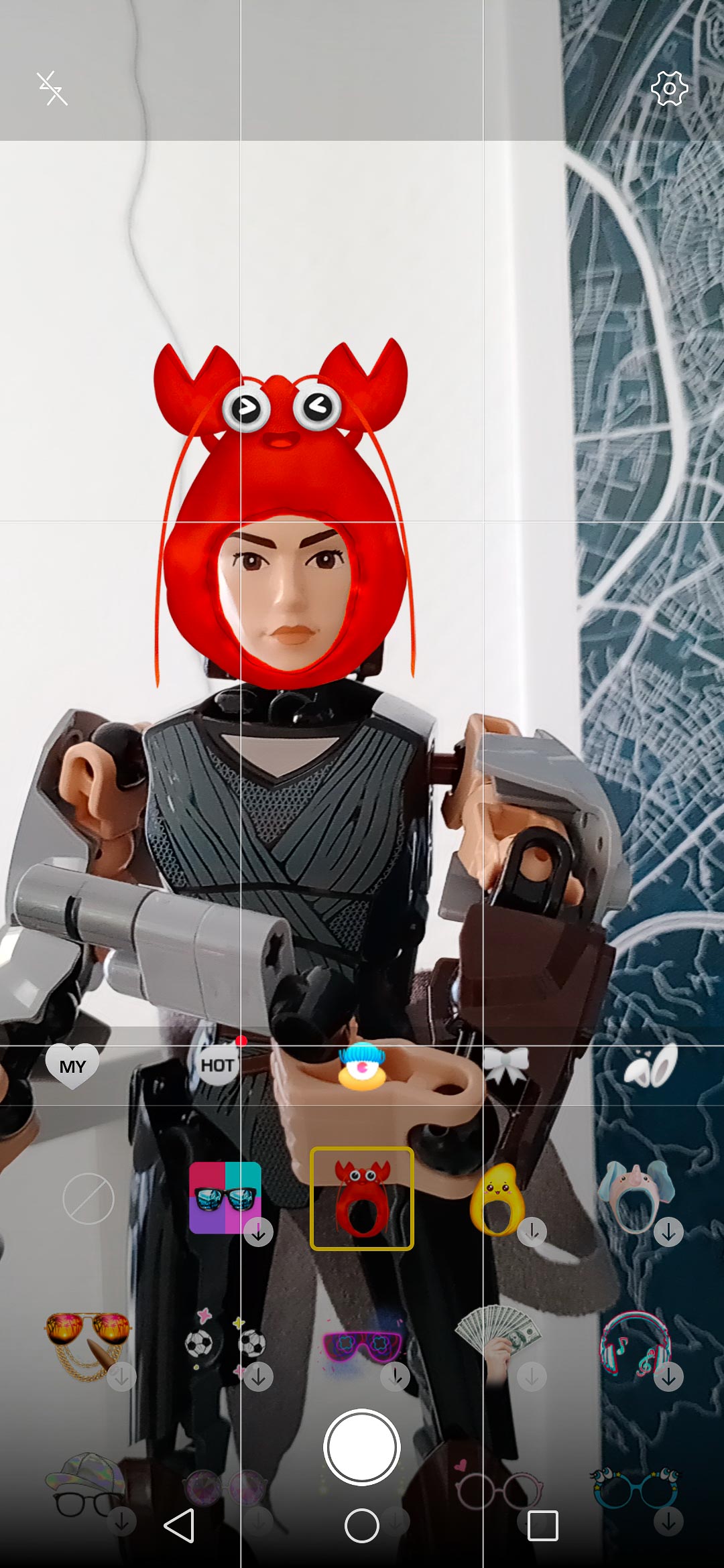Choose holographic cap with glasses sticker
The image size is (724, 1568).
pyautogui.click(x=86, y=1485)
